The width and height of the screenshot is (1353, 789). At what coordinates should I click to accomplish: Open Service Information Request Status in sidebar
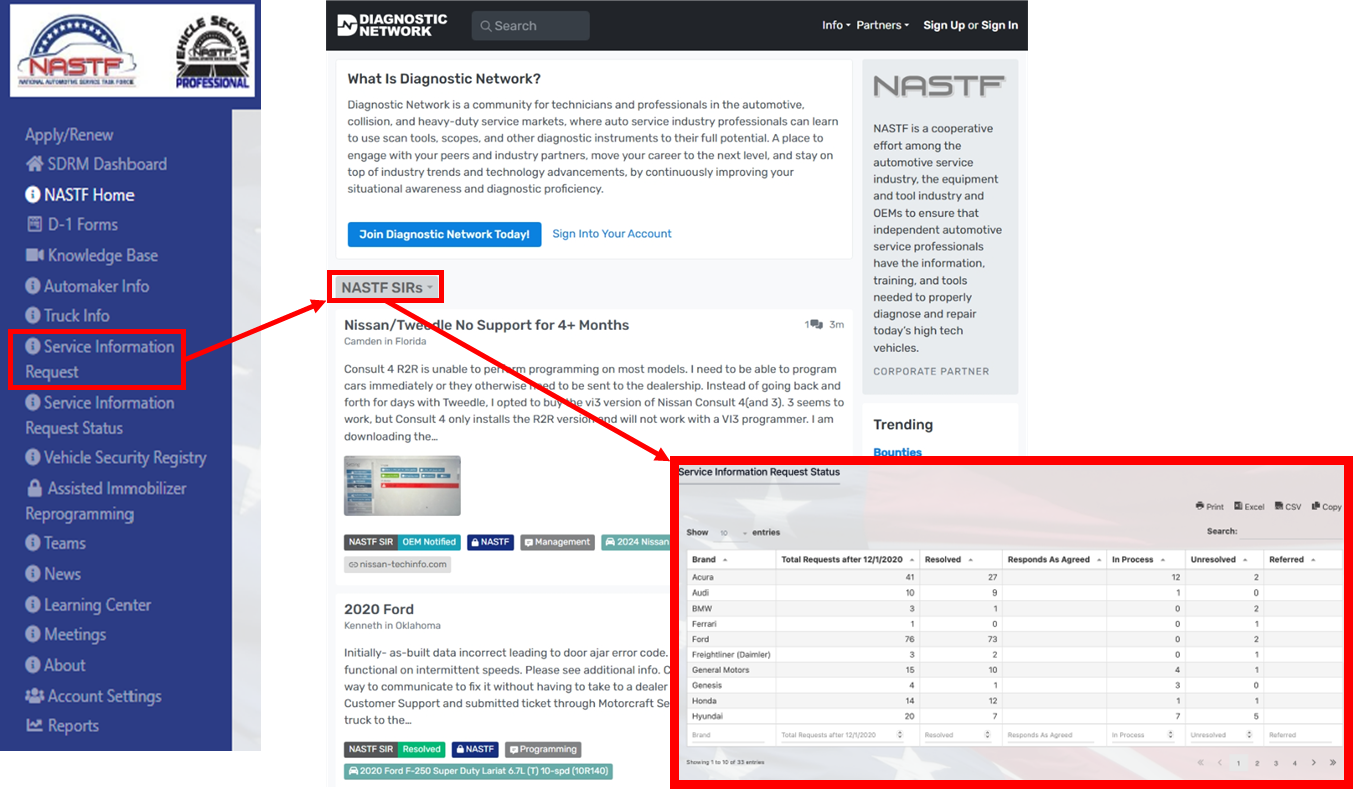click(100, 415)
